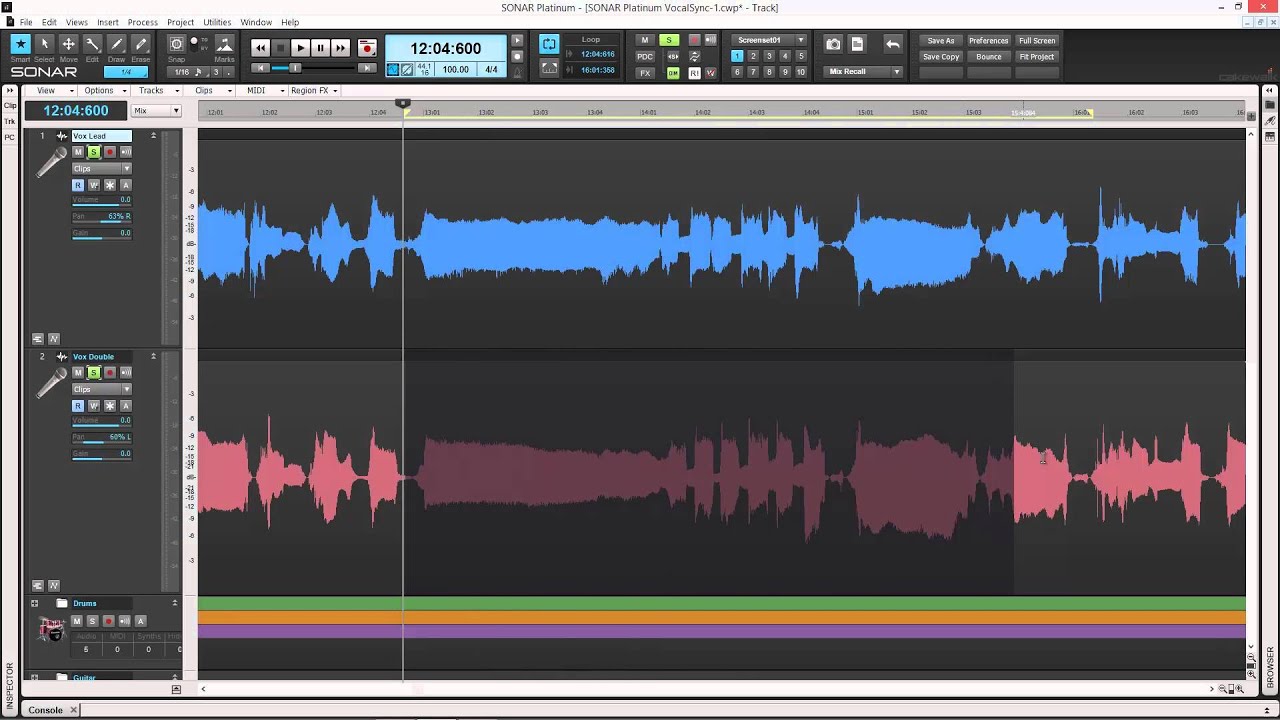Toggle input echo on Vox Lead track
The width and height of the screenshot is (1280, 720).
pyautogui.click(x=126, y=152)
